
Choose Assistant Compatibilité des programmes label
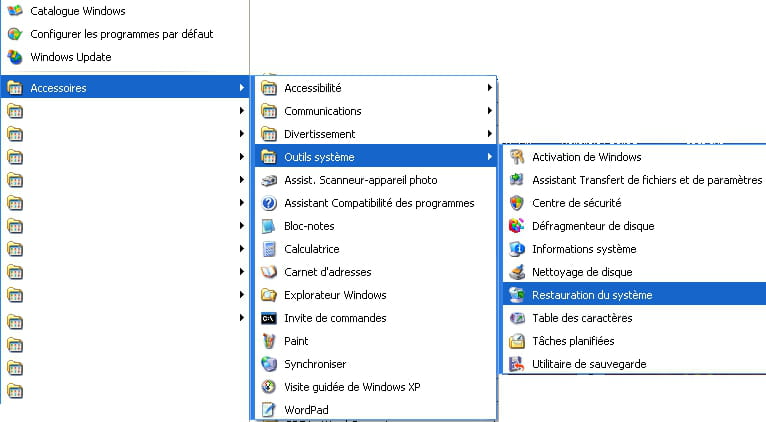click(x=379, y=203)
